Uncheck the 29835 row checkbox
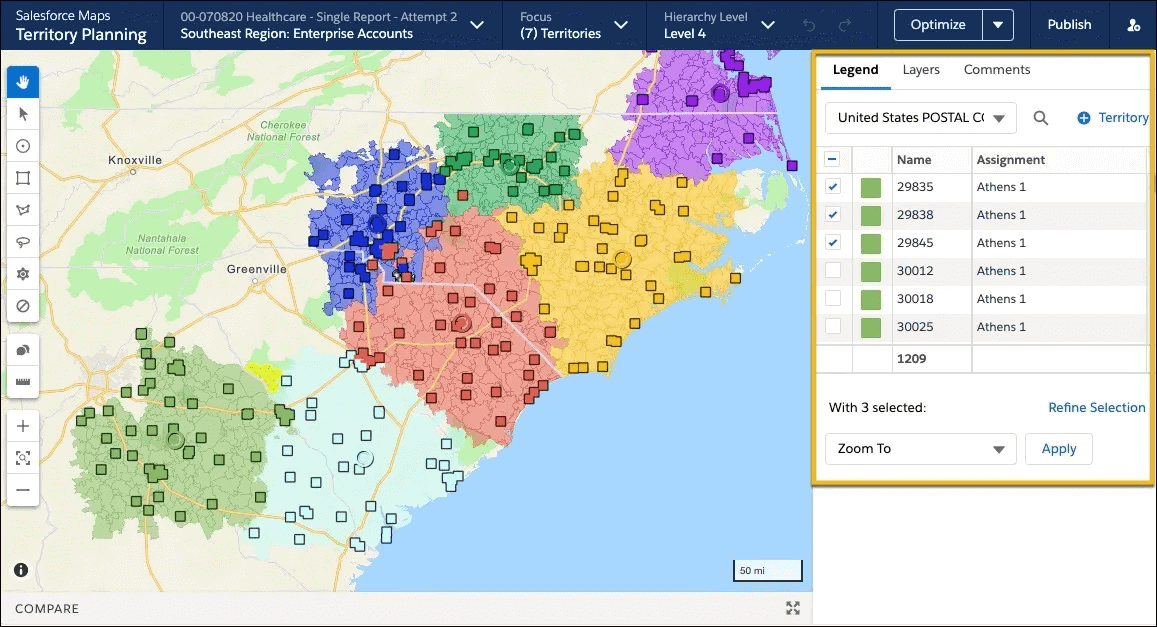 coord(833,187)
